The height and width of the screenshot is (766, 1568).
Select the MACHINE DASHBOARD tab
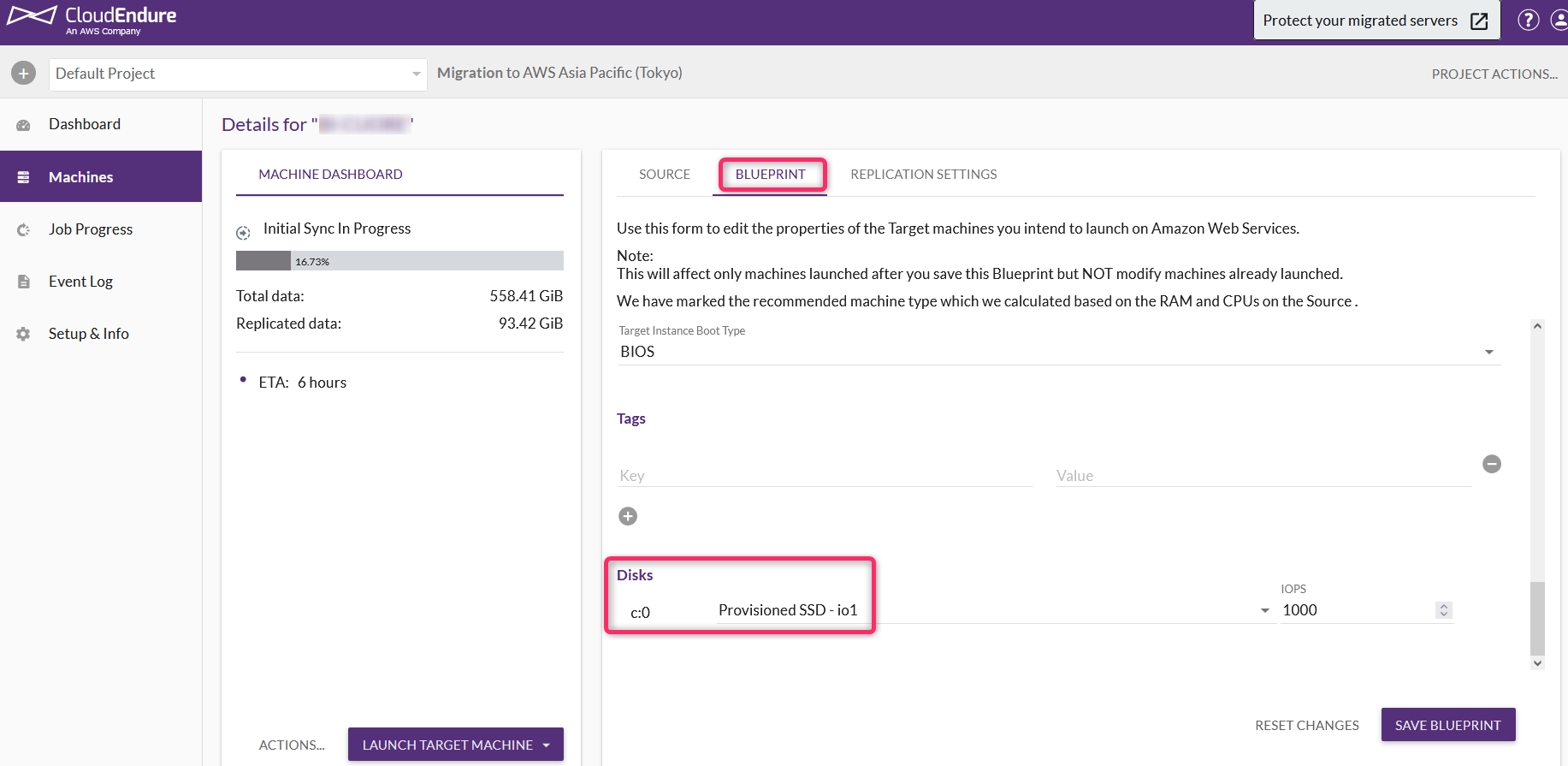pyautogui.click(x=330, y=175)
